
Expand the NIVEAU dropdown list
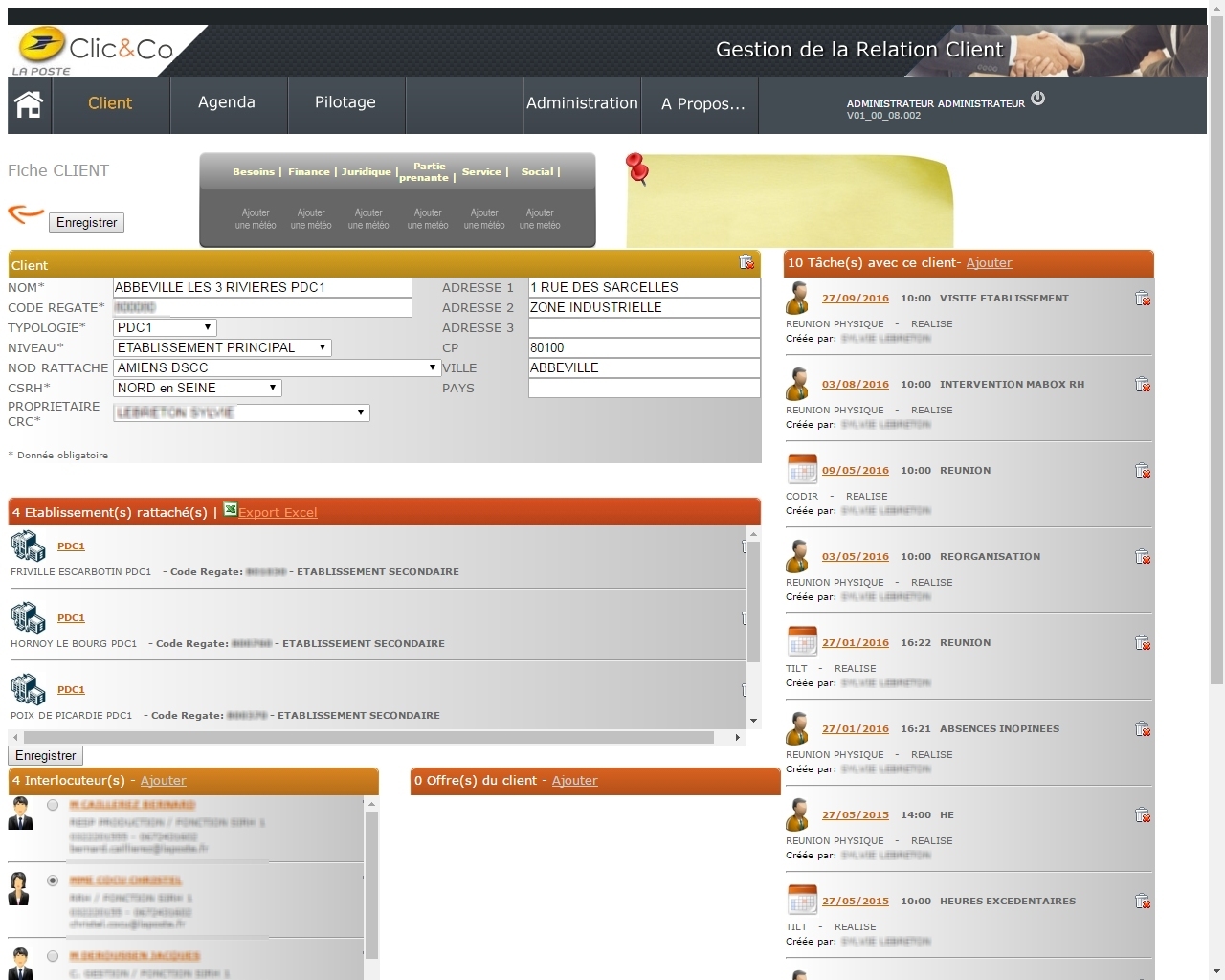tap(222, 347)
